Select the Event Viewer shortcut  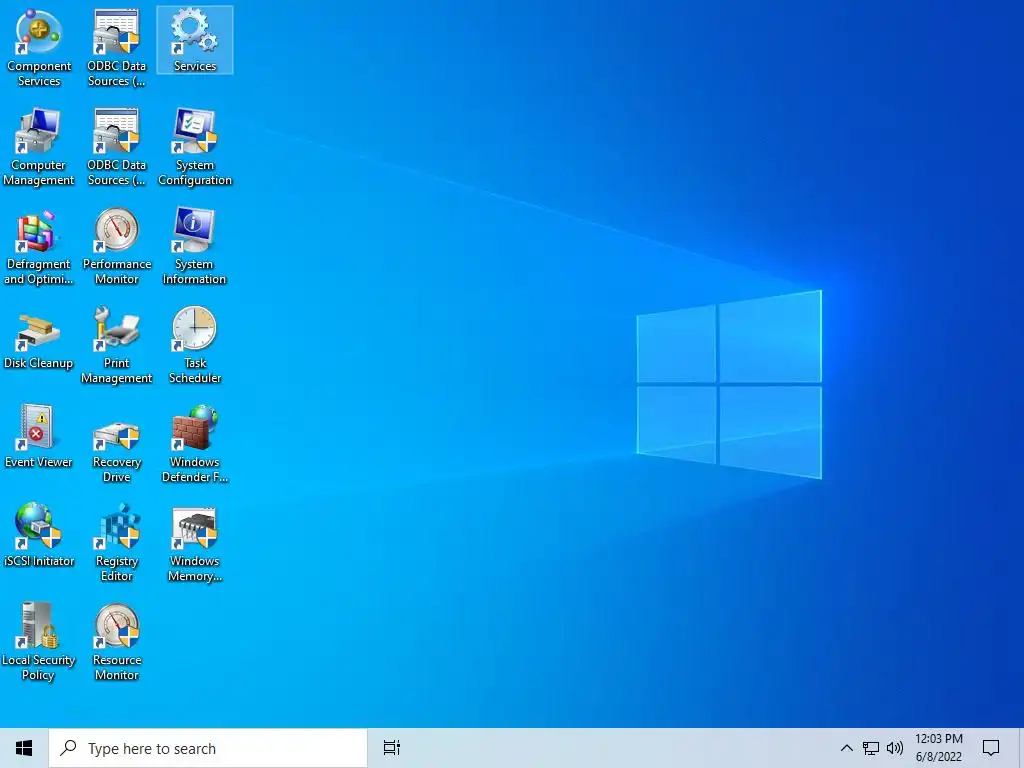39,438
